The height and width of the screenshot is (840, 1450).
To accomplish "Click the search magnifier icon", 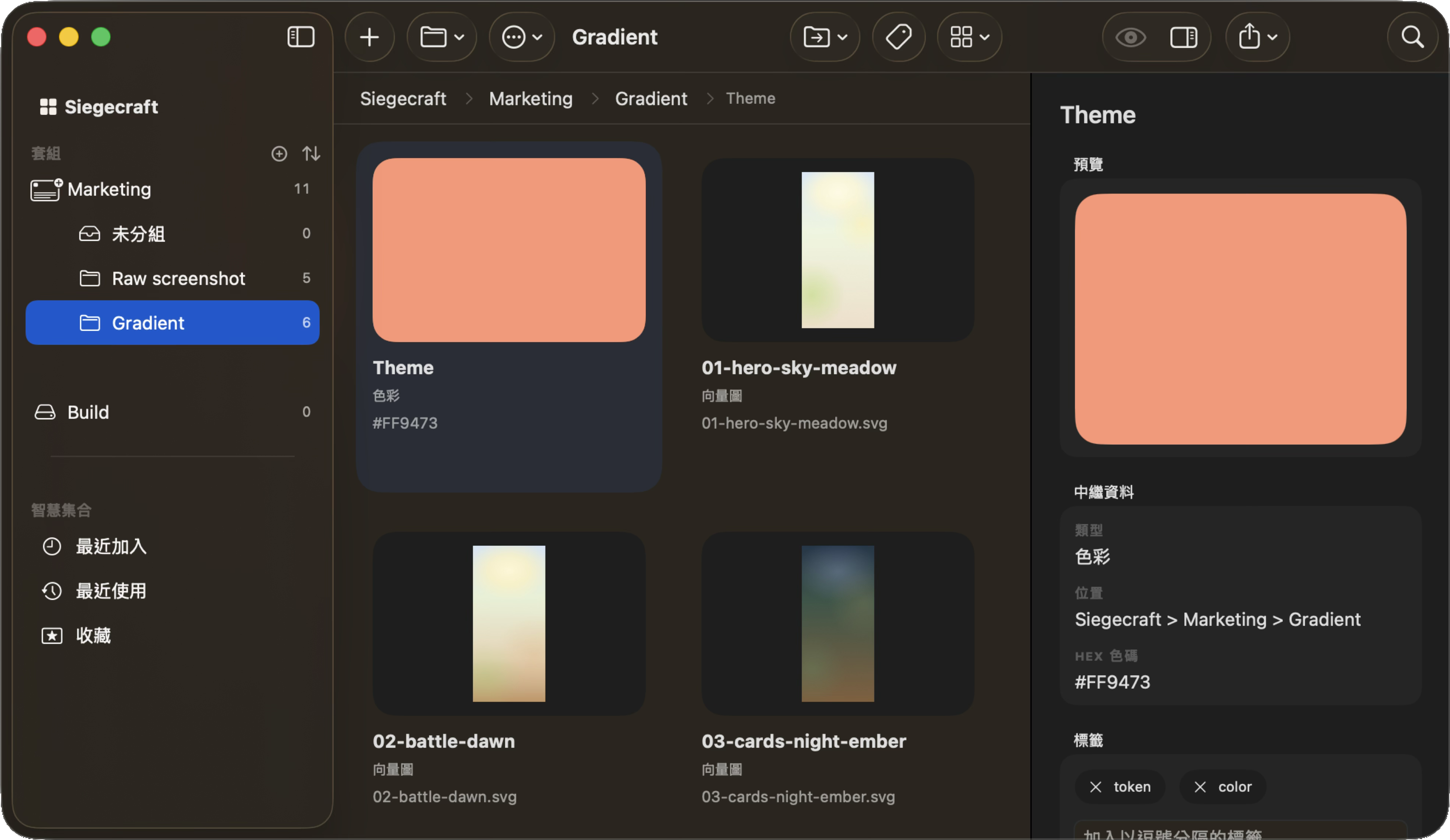I will pos(1413,37).
